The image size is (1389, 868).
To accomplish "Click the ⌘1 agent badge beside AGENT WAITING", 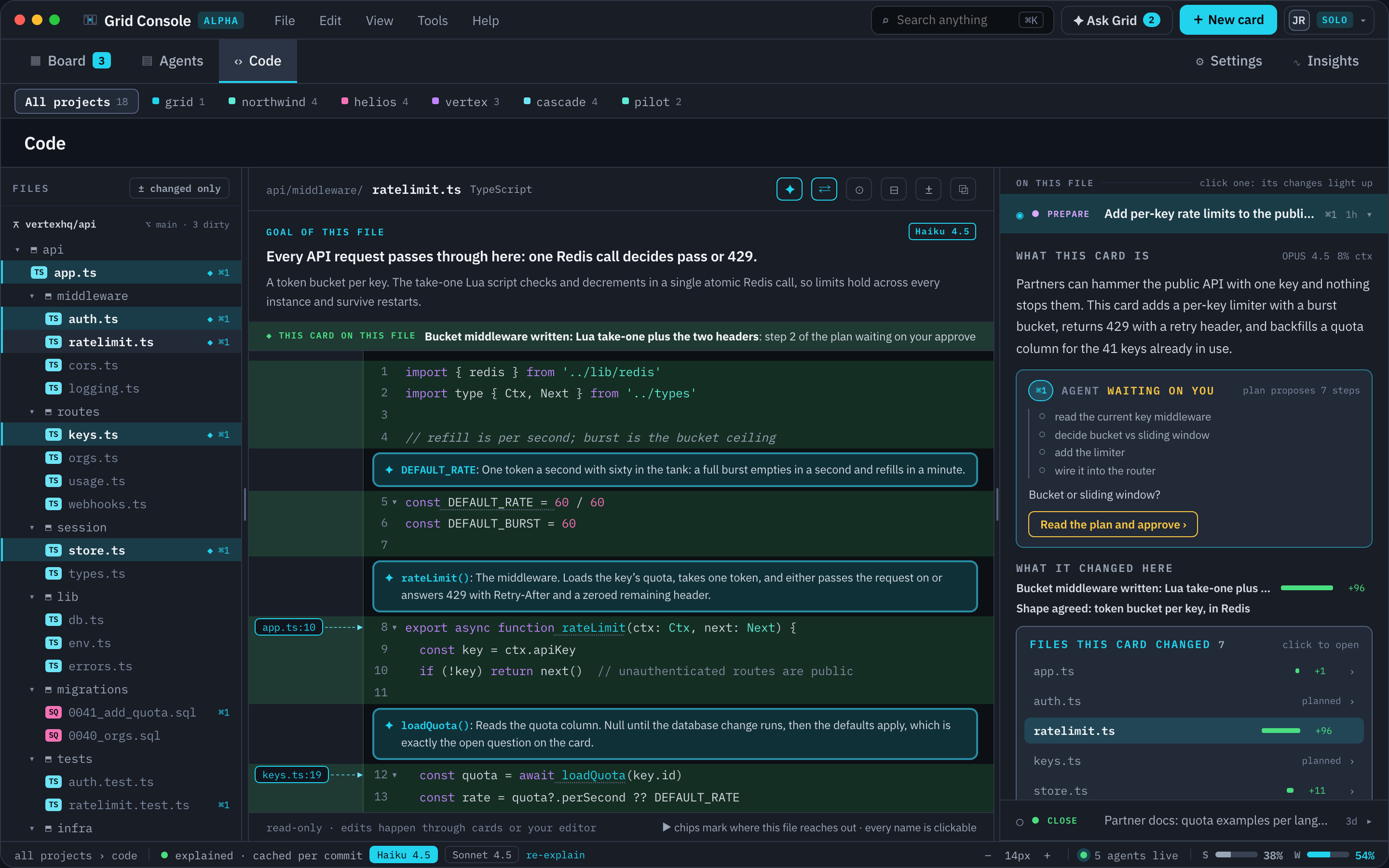I will click(1041, 391).
